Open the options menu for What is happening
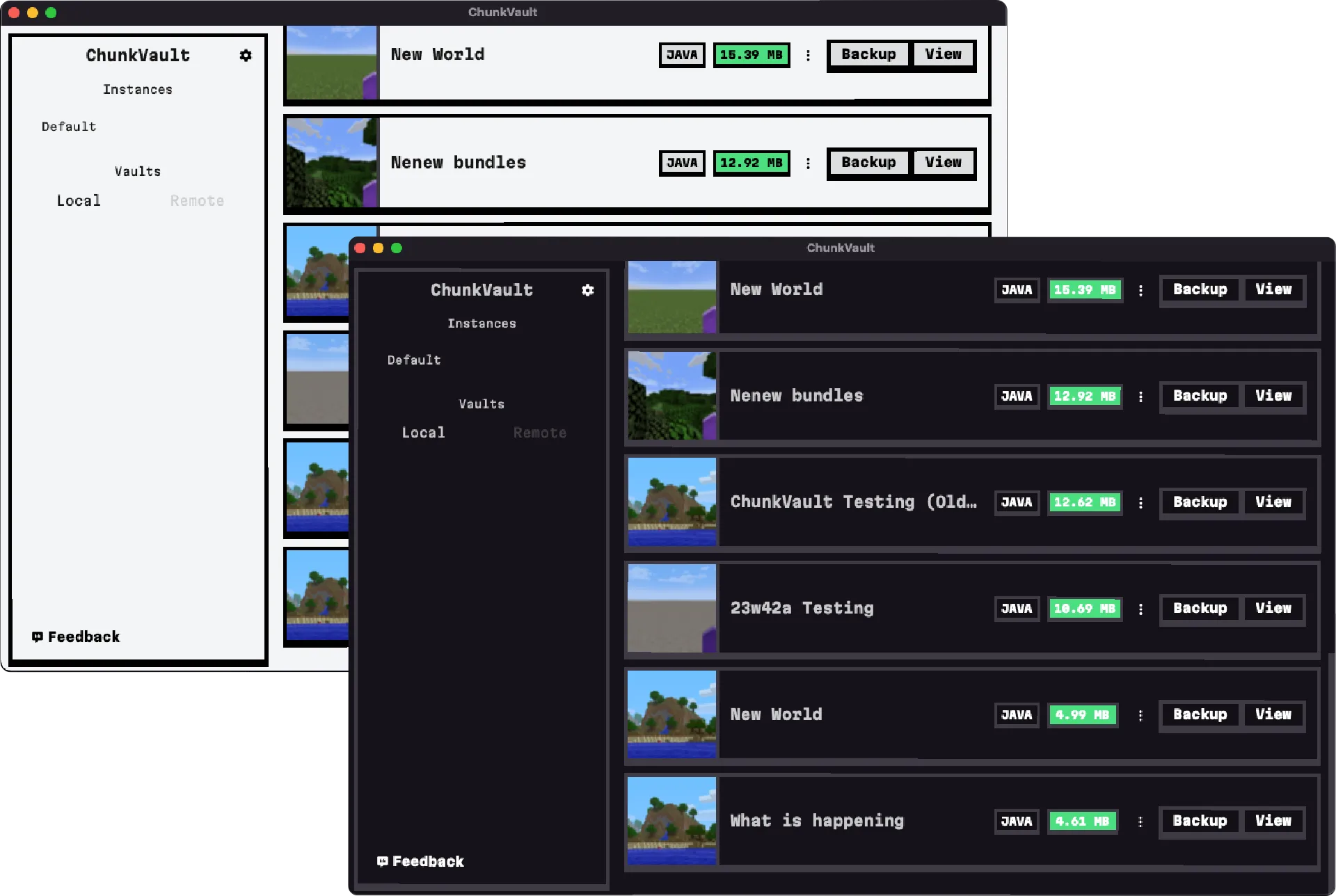The width and height of the screenshot is (1336, 896). [1140, 821]
